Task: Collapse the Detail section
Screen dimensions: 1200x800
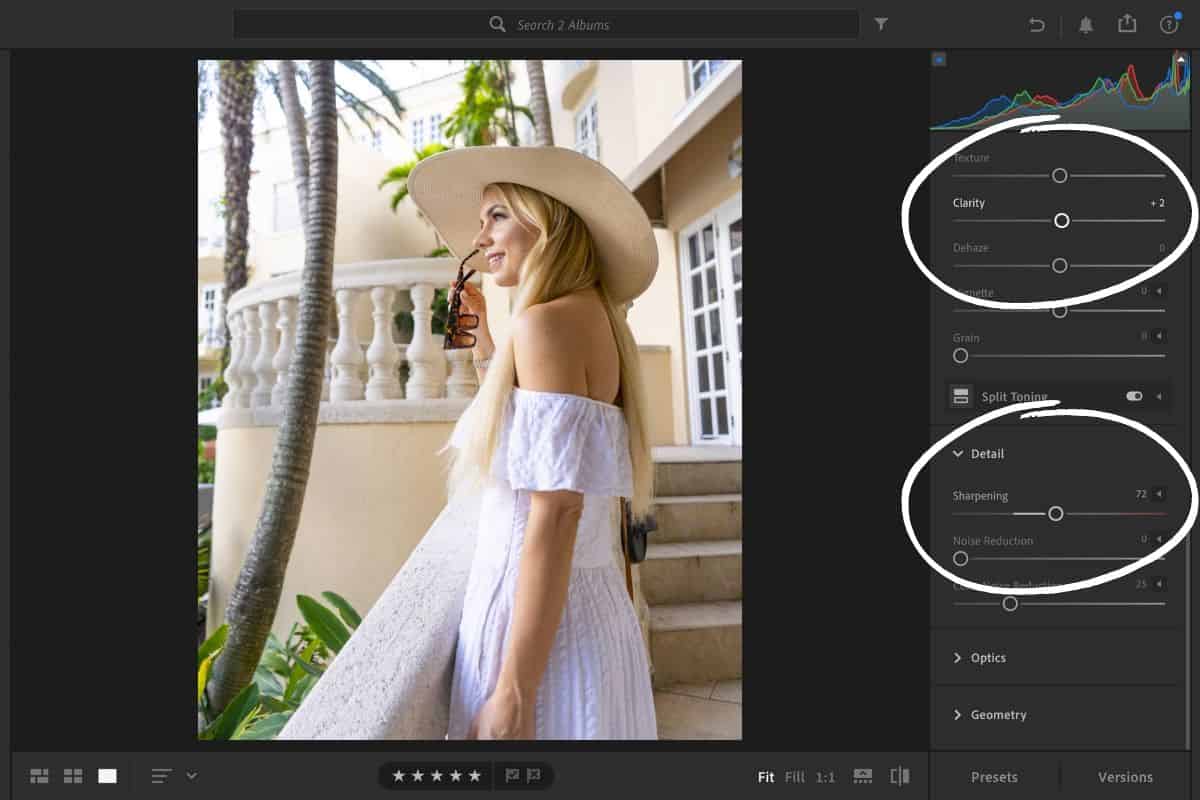Action: pyautogui.click(x=958, y=454)
